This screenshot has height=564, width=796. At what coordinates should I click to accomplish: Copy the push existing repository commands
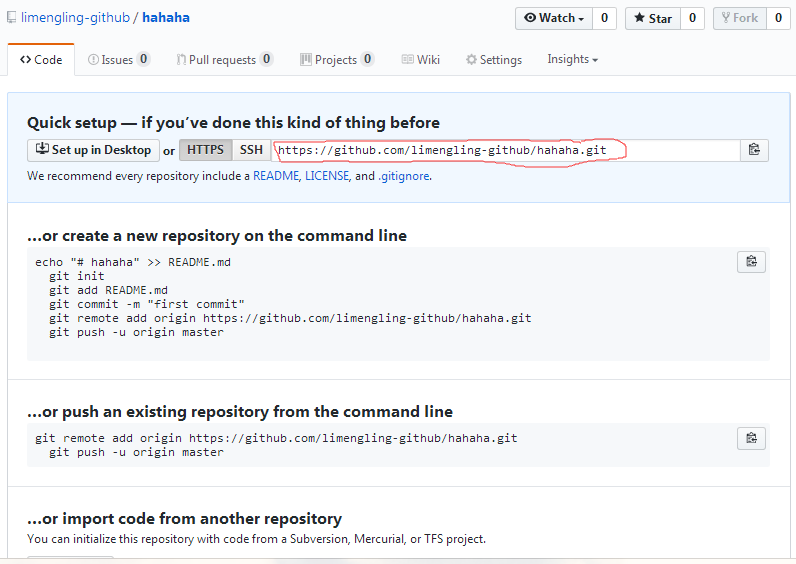pyautogui.click(x=751, y=438)
